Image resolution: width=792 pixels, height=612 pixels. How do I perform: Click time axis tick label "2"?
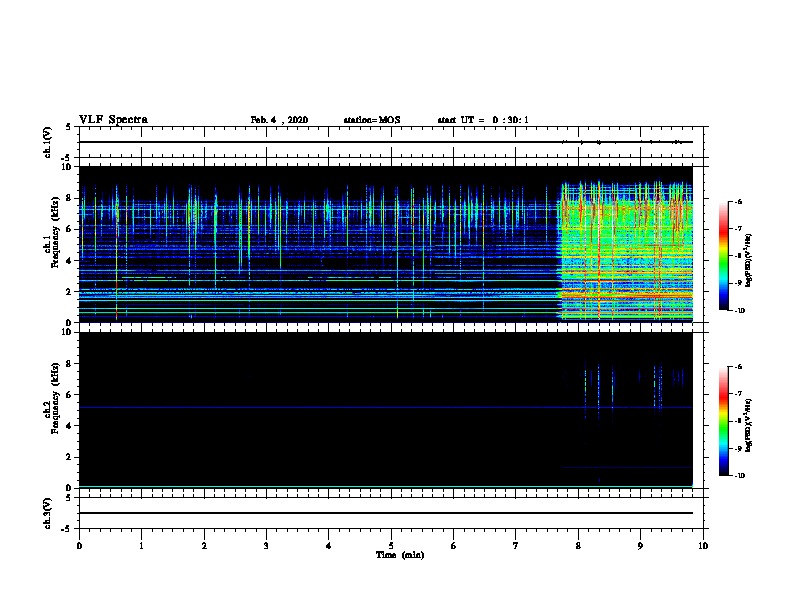tap(204, 545)
